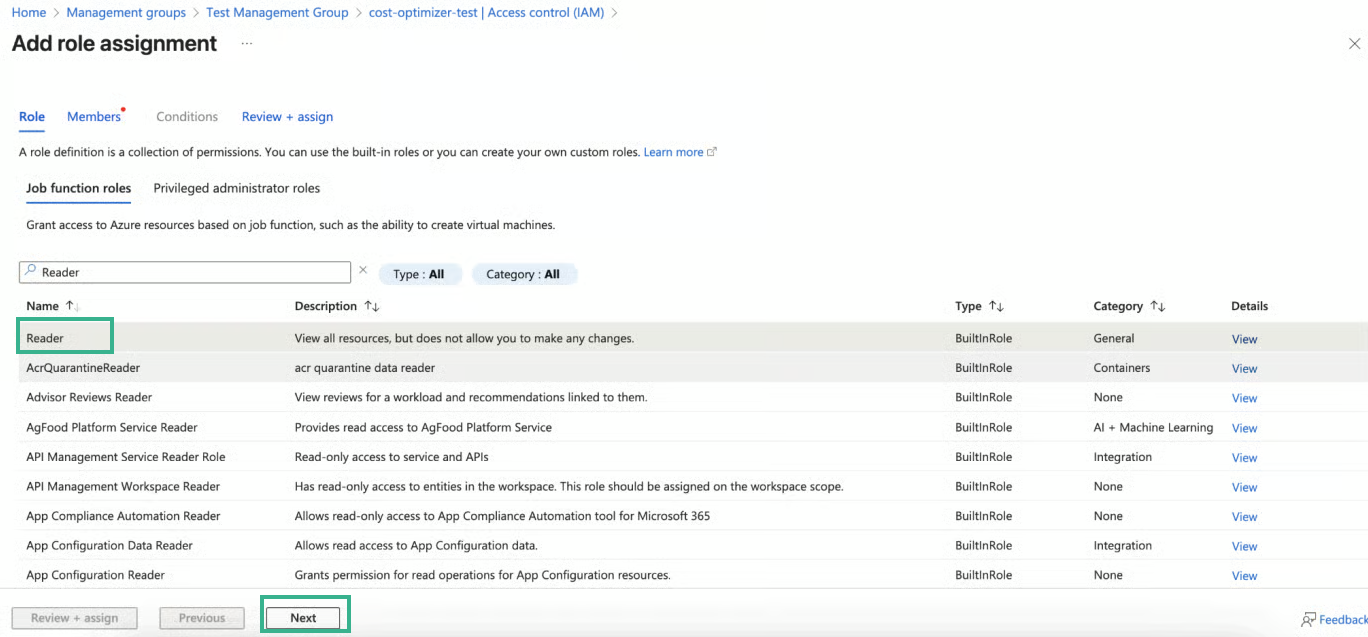Switch to Privileged administrator roles tab
The height and width of the screenshot is (637, 1368).
click(x=236, y=188)
